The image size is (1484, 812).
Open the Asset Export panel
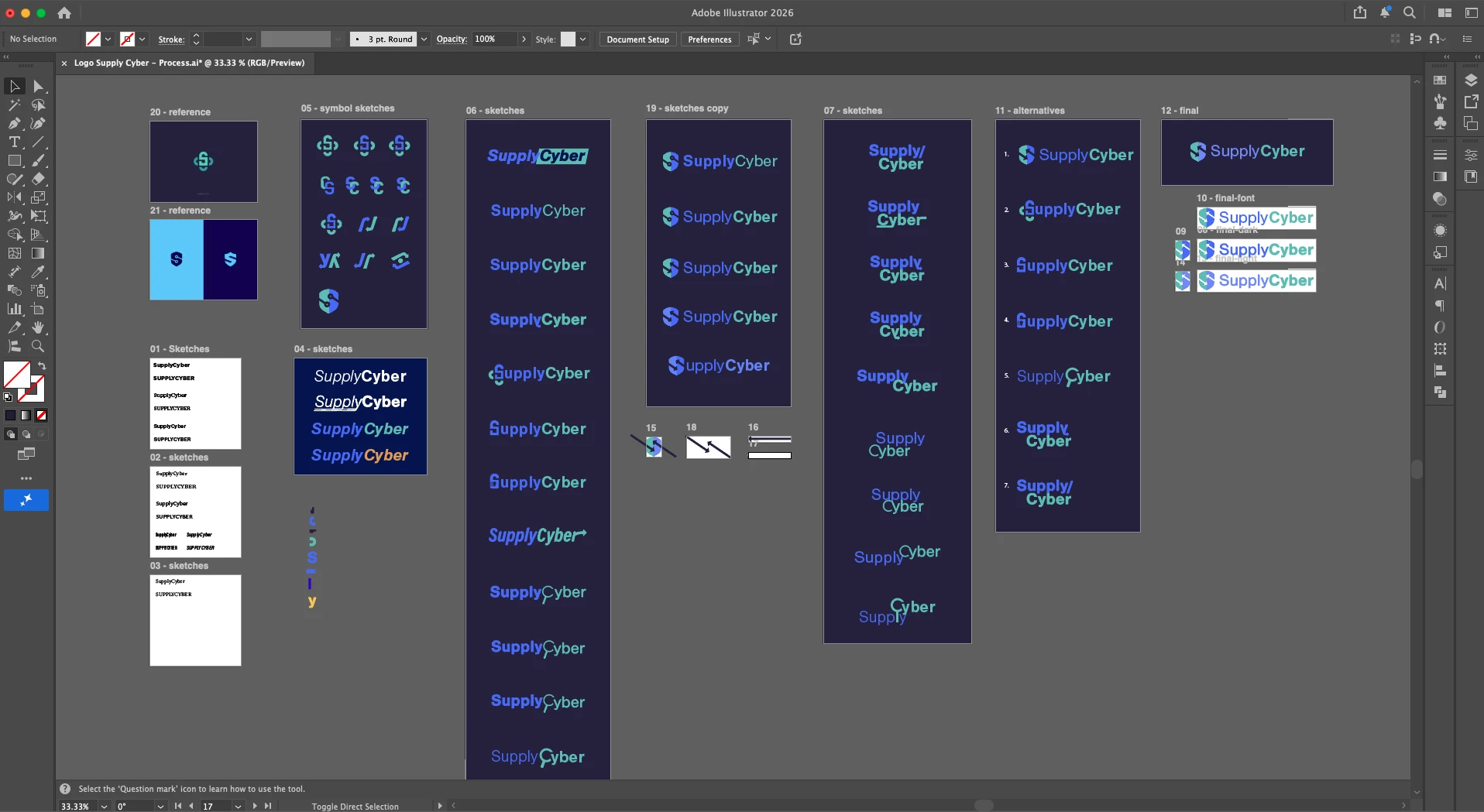1471,101
